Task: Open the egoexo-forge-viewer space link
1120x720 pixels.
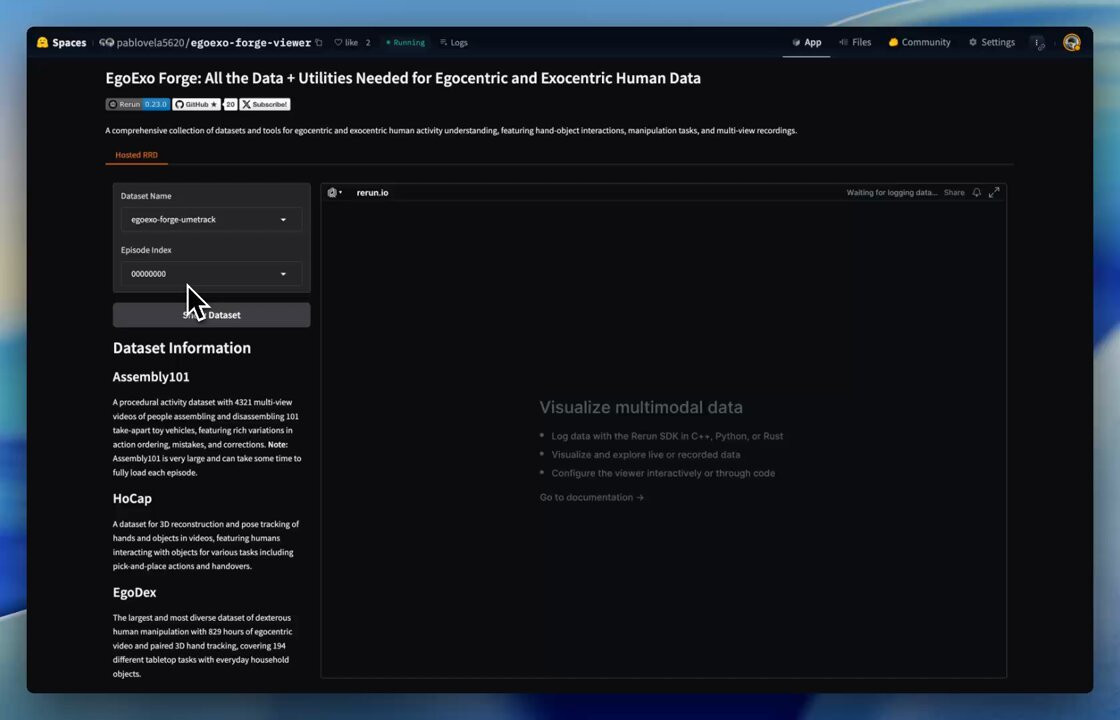Action: (x=251, y=43)
